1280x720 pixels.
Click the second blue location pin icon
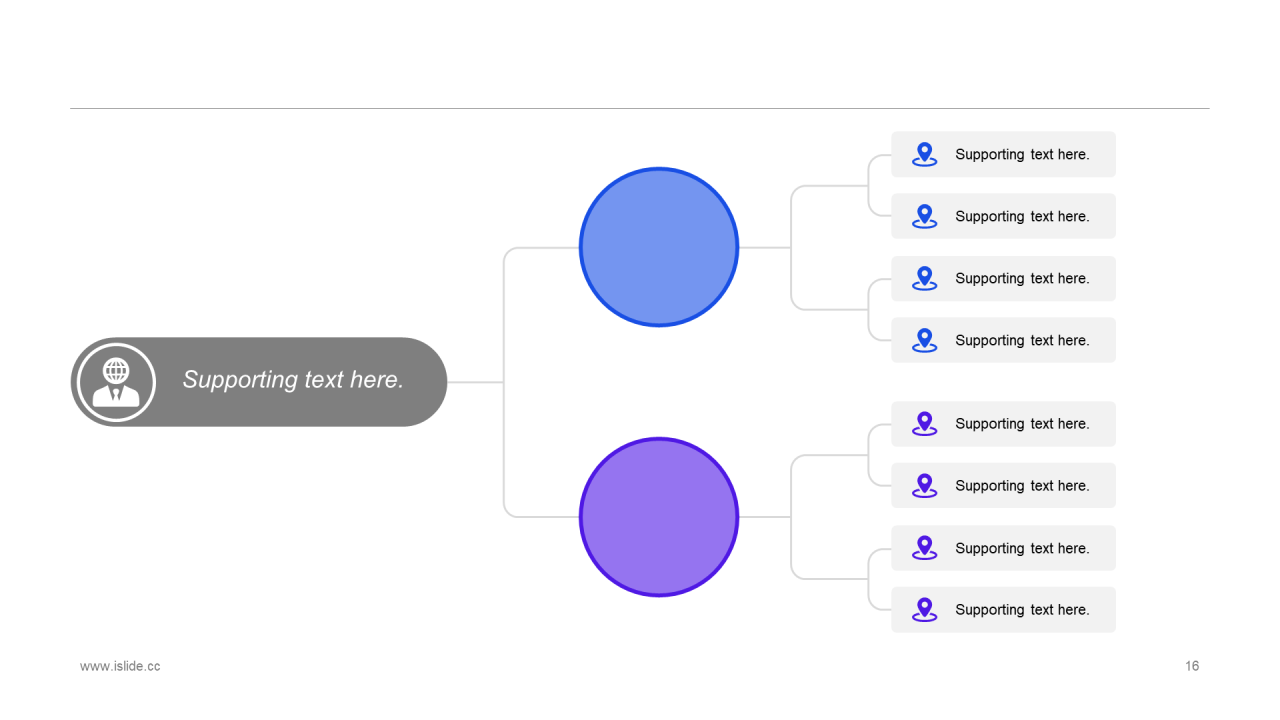point(925,216)
